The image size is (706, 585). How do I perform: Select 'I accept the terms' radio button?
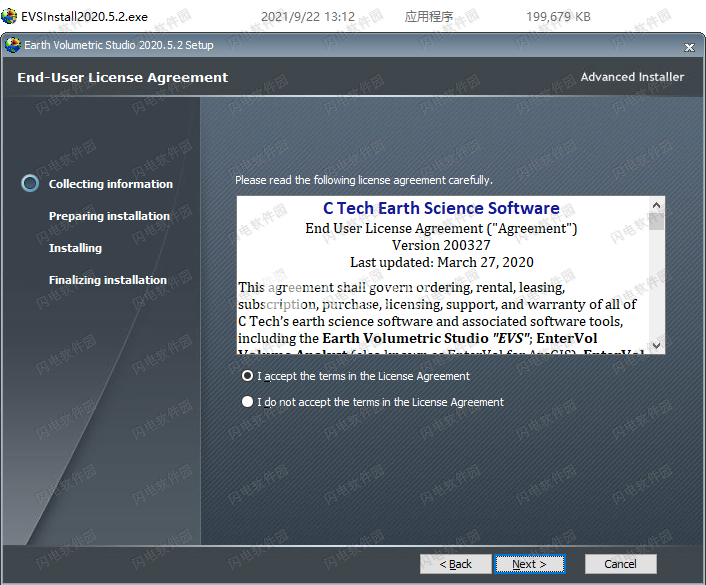[x=247, y=376]
